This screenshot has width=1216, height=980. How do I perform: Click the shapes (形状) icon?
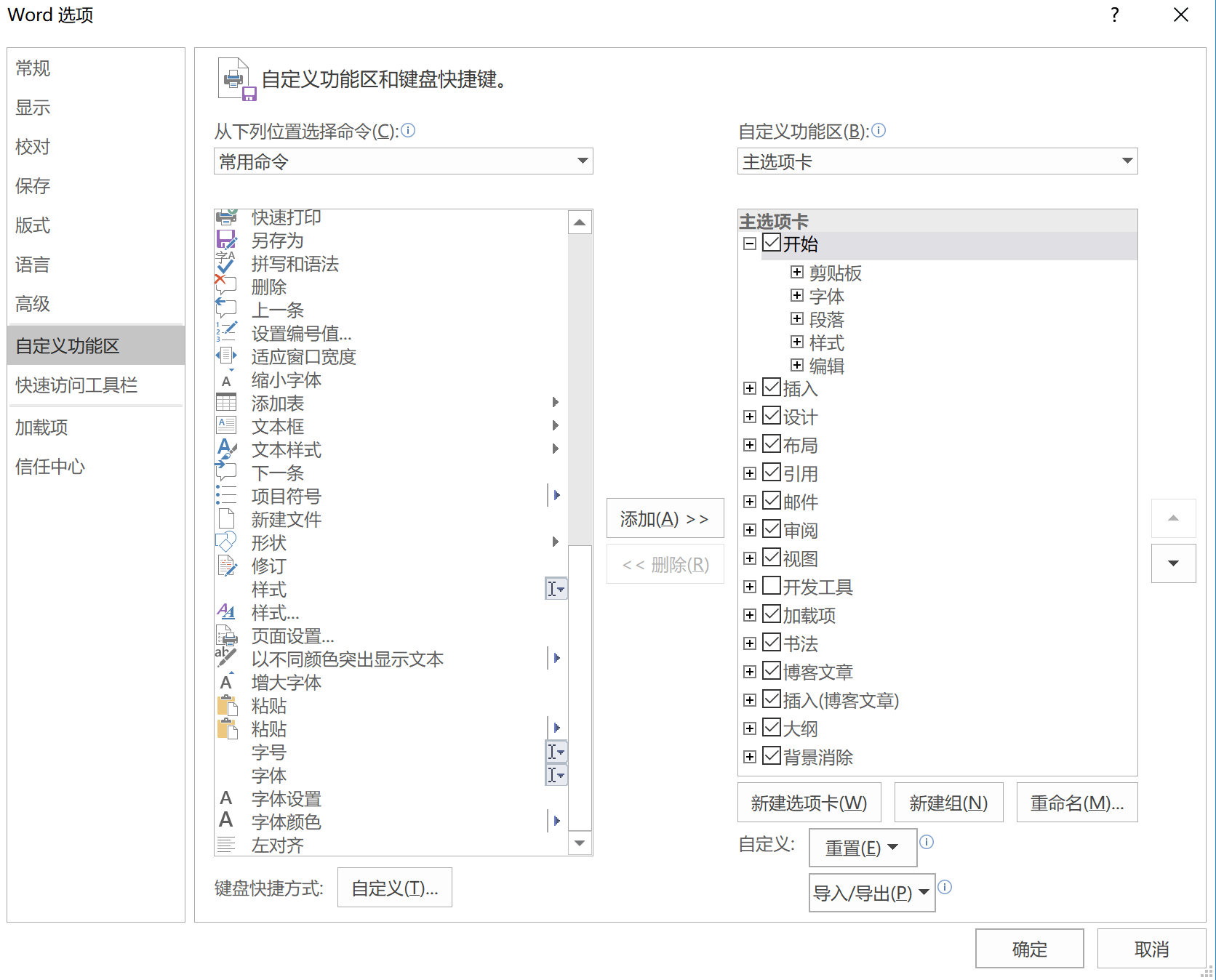[x=226, y=542]
